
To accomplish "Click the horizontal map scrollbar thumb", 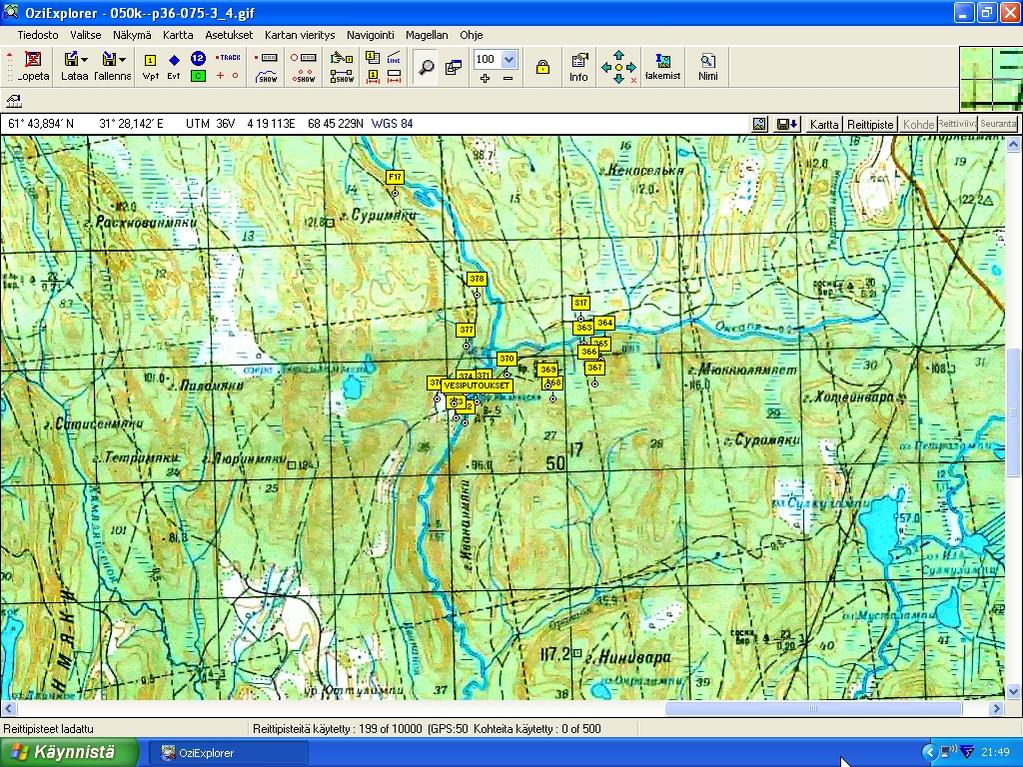I will (x=812, y=709).
